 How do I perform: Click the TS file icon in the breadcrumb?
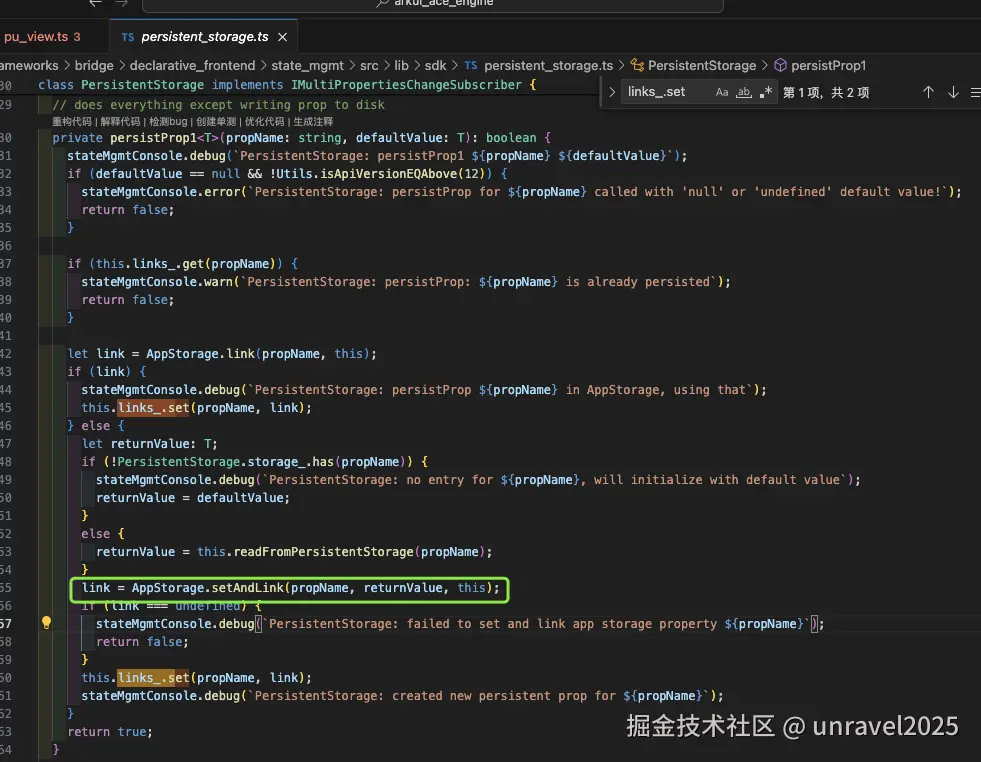pos(470,66)
